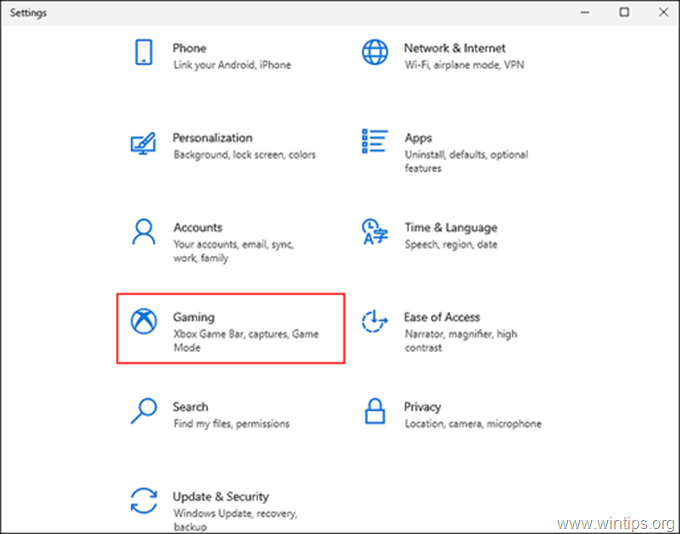
Task: Click 'Speech, region, date' text
Action: [451, 245]
